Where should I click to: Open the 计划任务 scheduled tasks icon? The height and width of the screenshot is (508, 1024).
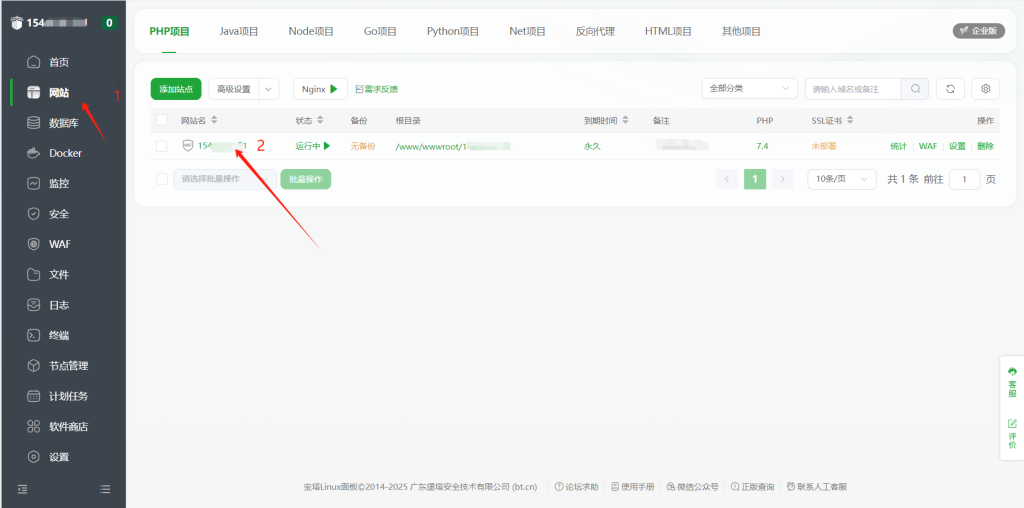pyautogui.click(x=33, y=396)
